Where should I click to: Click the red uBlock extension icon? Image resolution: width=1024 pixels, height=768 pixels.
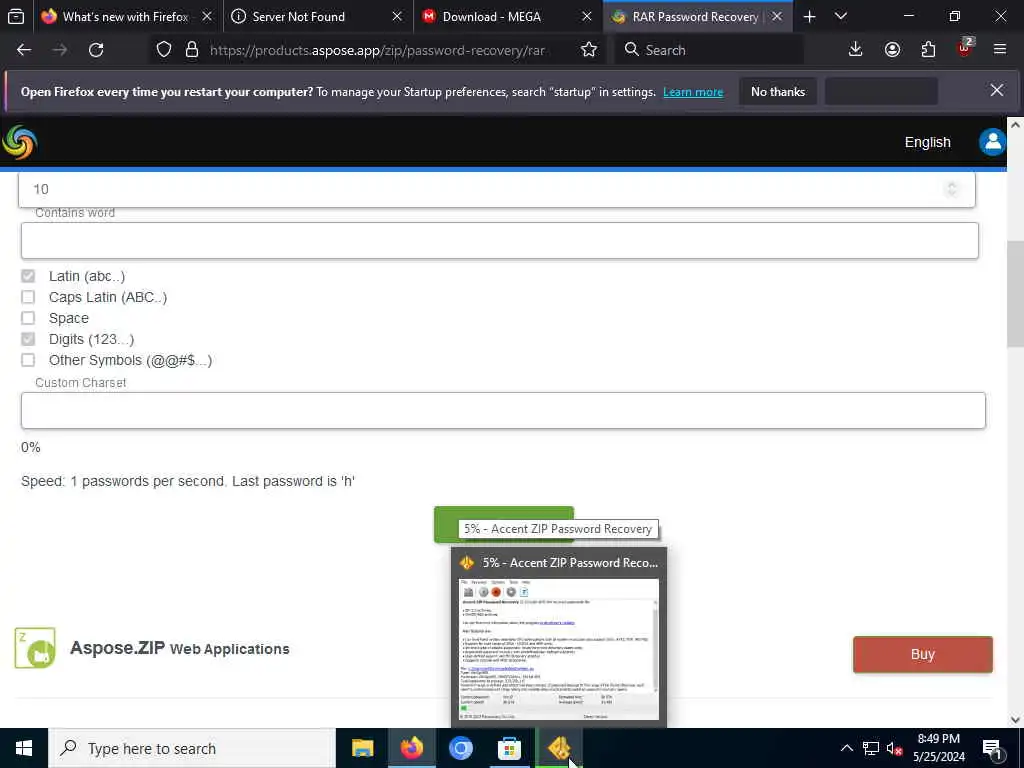965,48
